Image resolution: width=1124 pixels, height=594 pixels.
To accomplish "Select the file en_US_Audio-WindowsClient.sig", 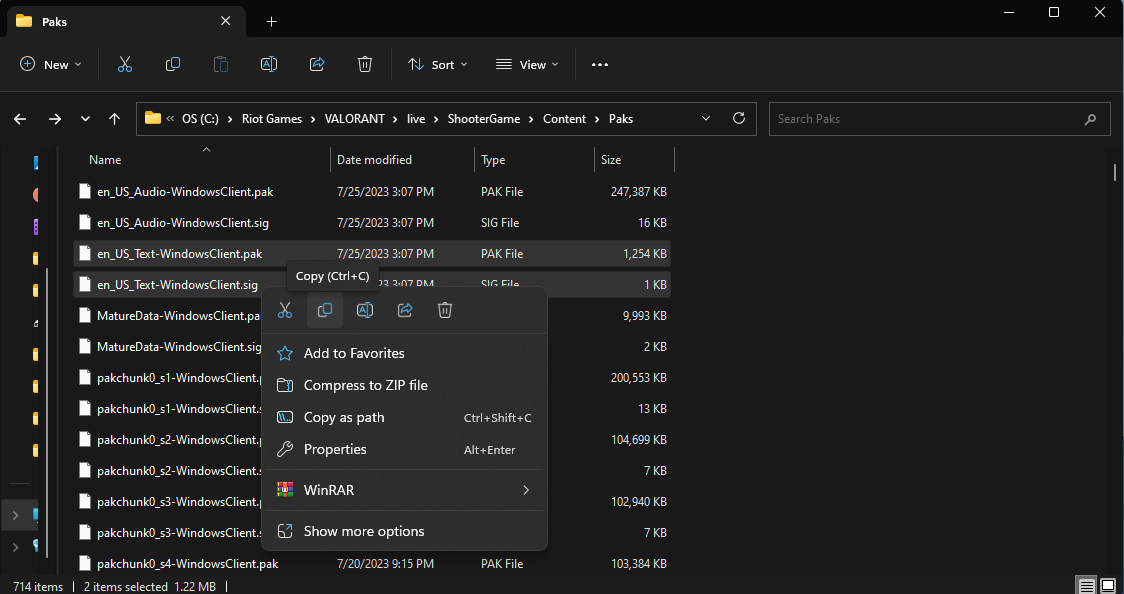I will tap(183, 223).
